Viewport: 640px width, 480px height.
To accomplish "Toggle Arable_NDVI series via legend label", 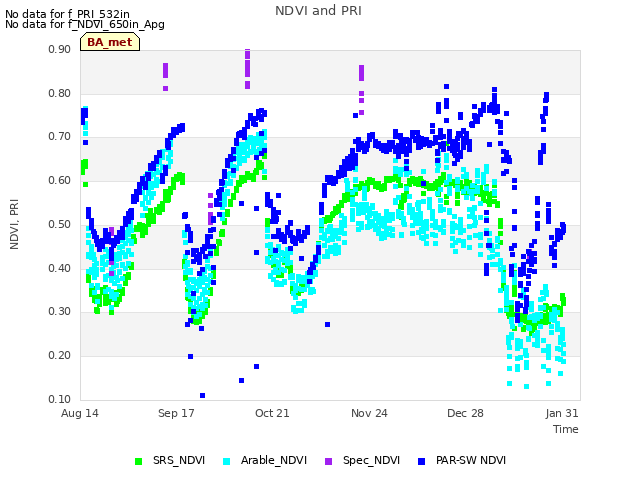I will (x=274, y=460).
